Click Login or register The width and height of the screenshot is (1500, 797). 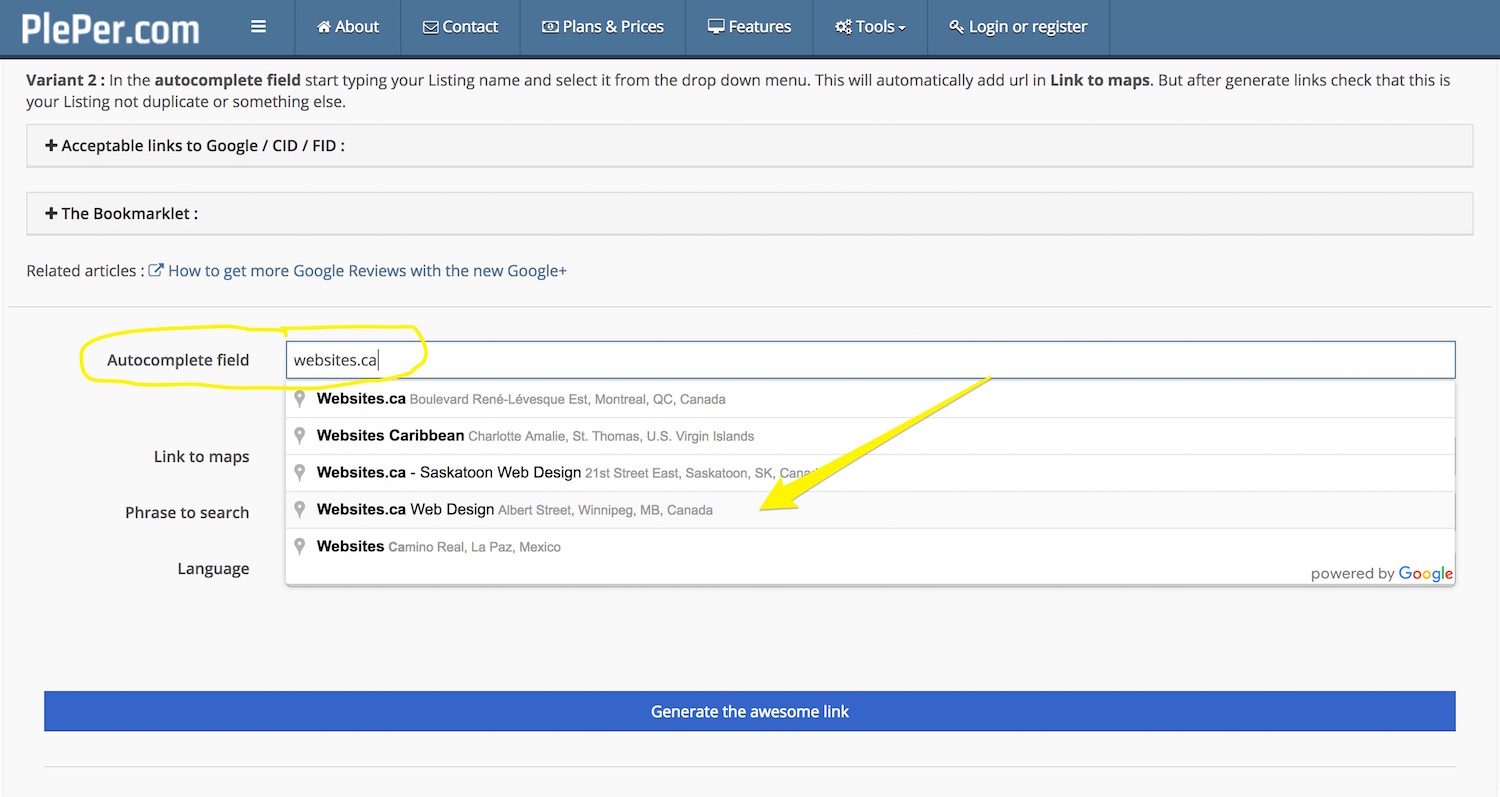point(1018,27)
